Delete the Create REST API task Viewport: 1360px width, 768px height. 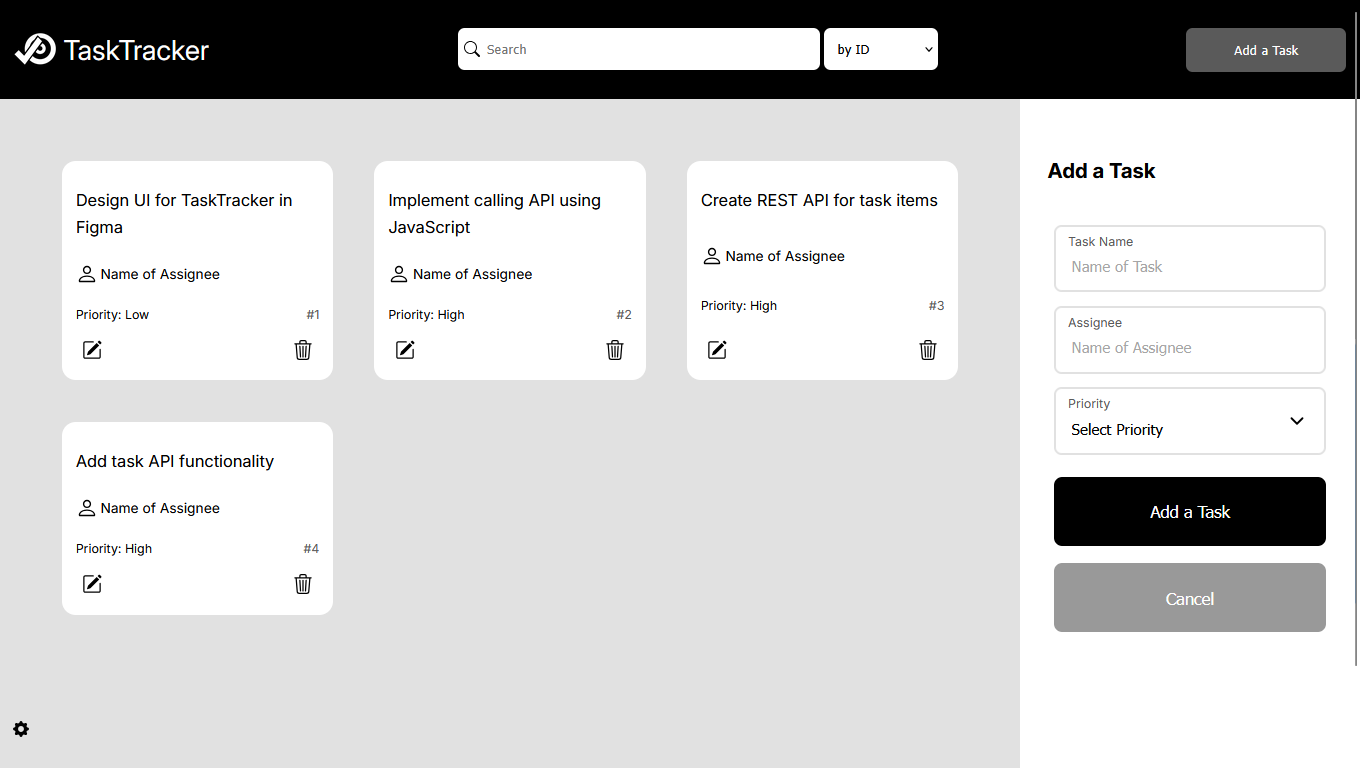click(x=928, y=350)
